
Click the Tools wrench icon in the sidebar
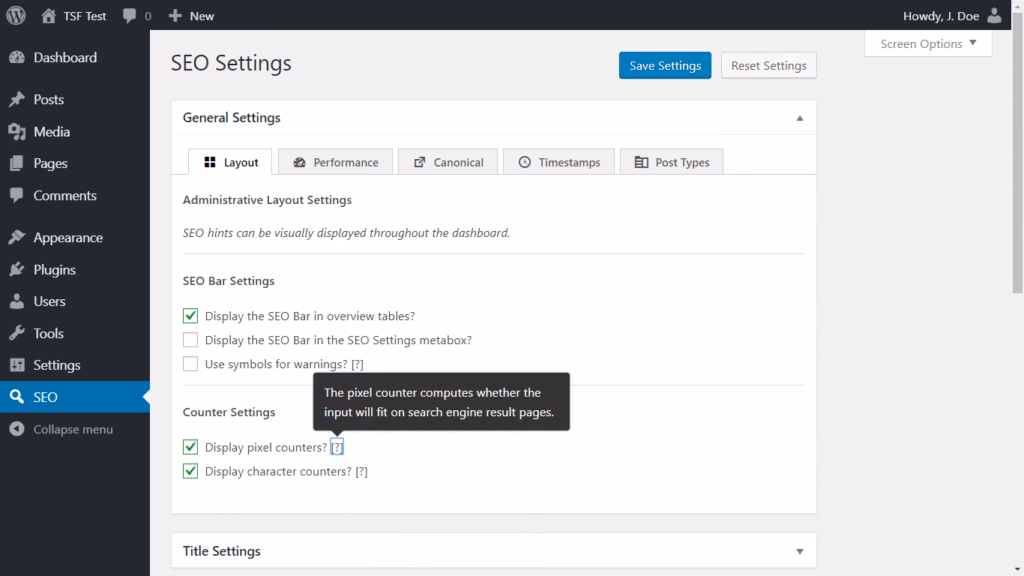(x=21, y=333)
